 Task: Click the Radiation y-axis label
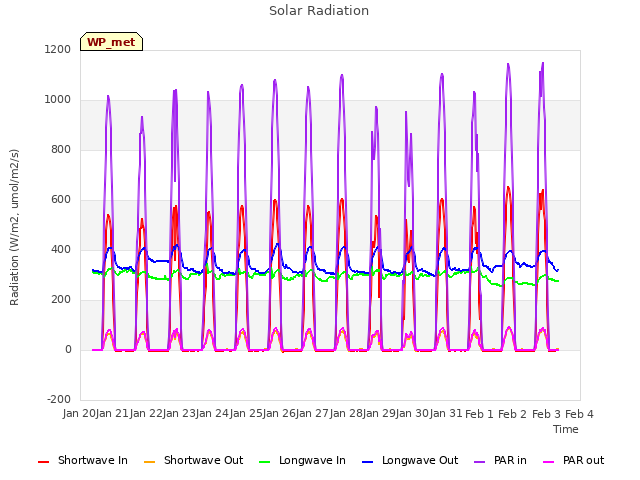pyautogui.click(x=14, y=227)
